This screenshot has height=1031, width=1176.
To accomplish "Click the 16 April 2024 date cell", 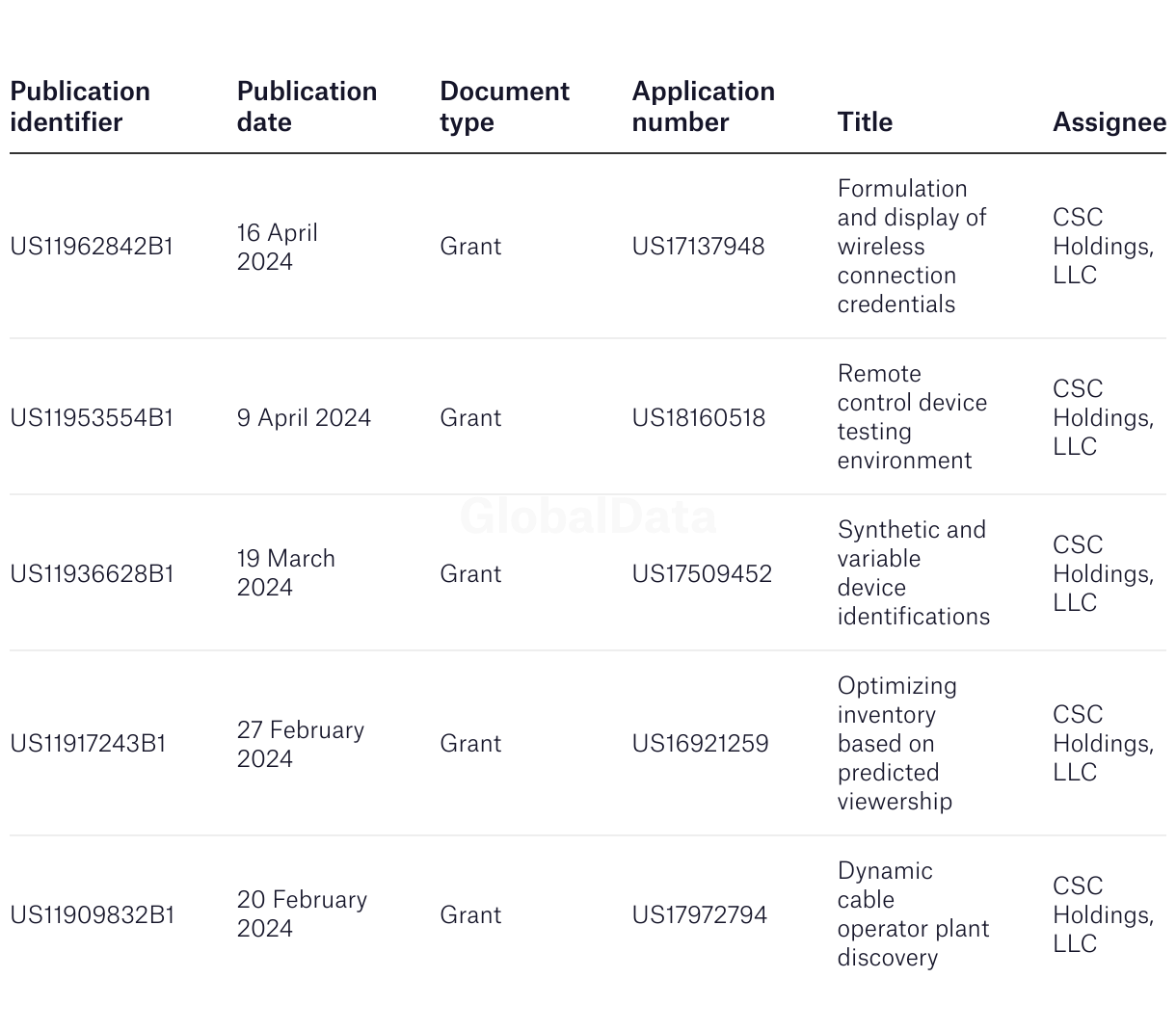I will click(x=278, y=248).
